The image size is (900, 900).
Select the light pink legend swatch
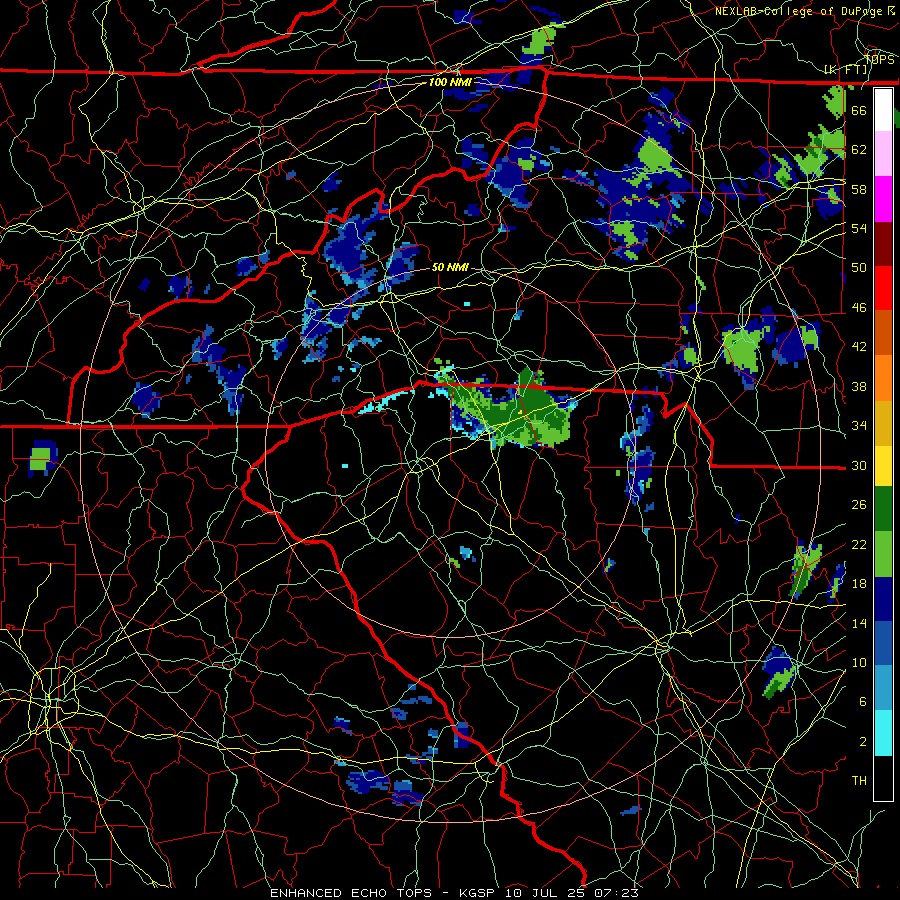coord(883,153)
